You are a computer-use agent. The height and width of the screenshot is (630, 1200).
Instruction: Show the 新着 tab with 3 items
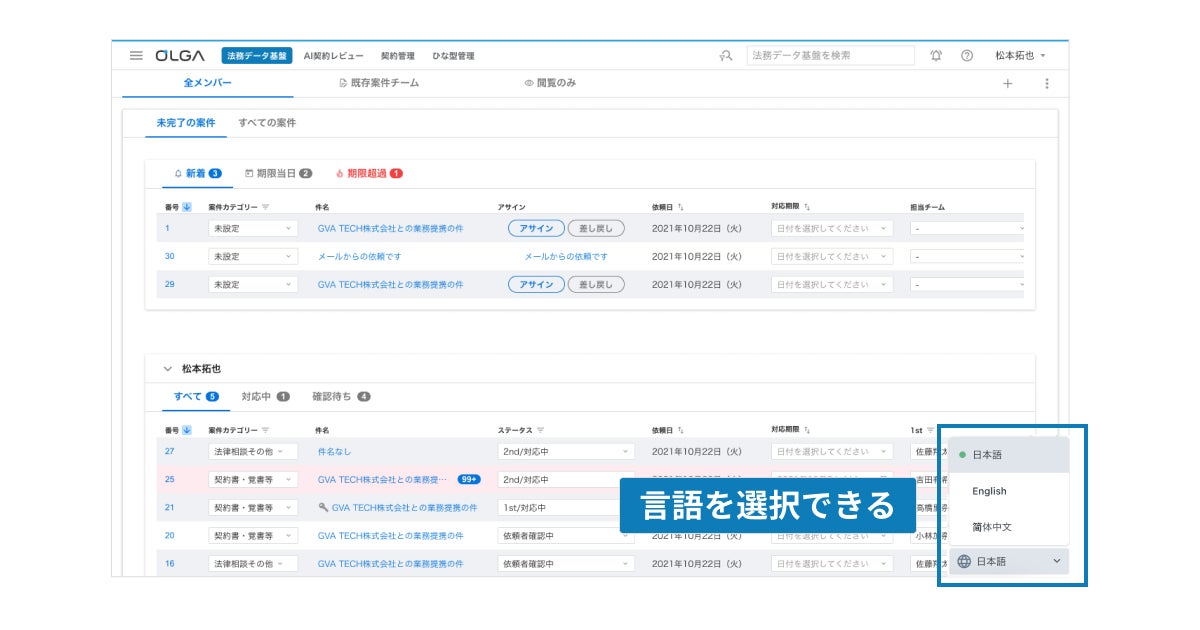[x=198, y=173]
